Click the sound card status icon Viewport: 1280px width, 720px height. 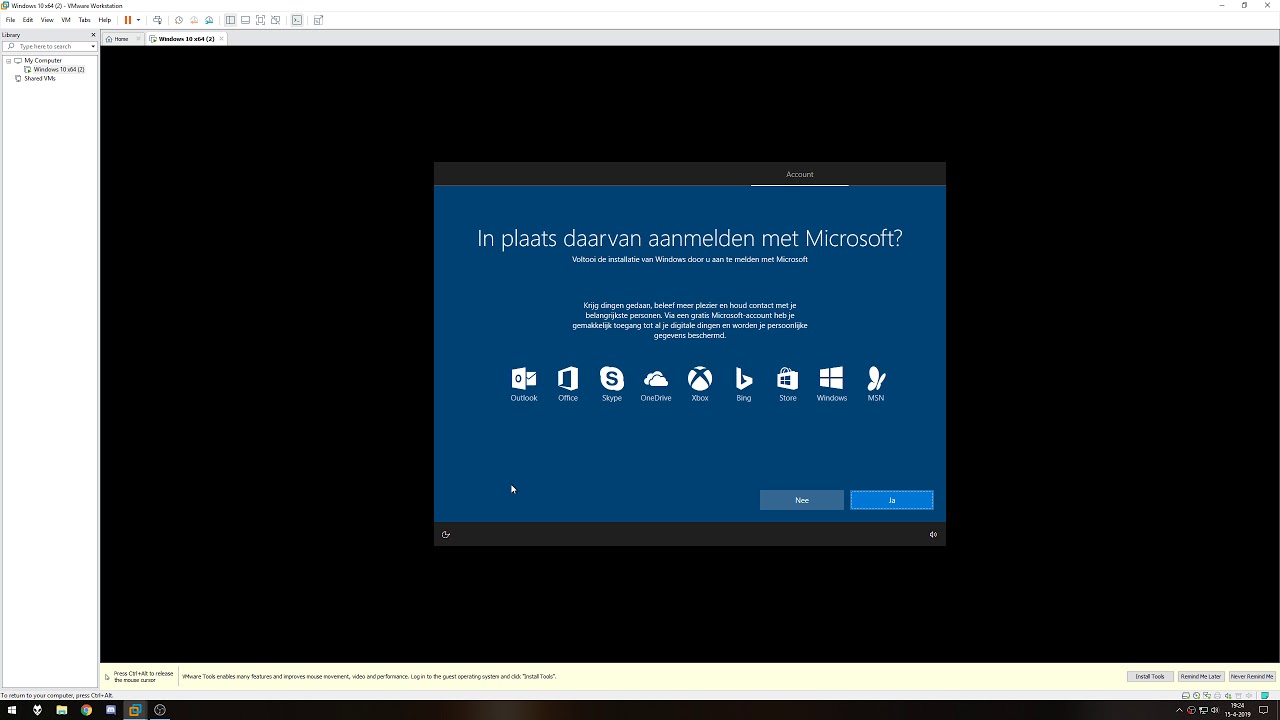pos(1228,696)
